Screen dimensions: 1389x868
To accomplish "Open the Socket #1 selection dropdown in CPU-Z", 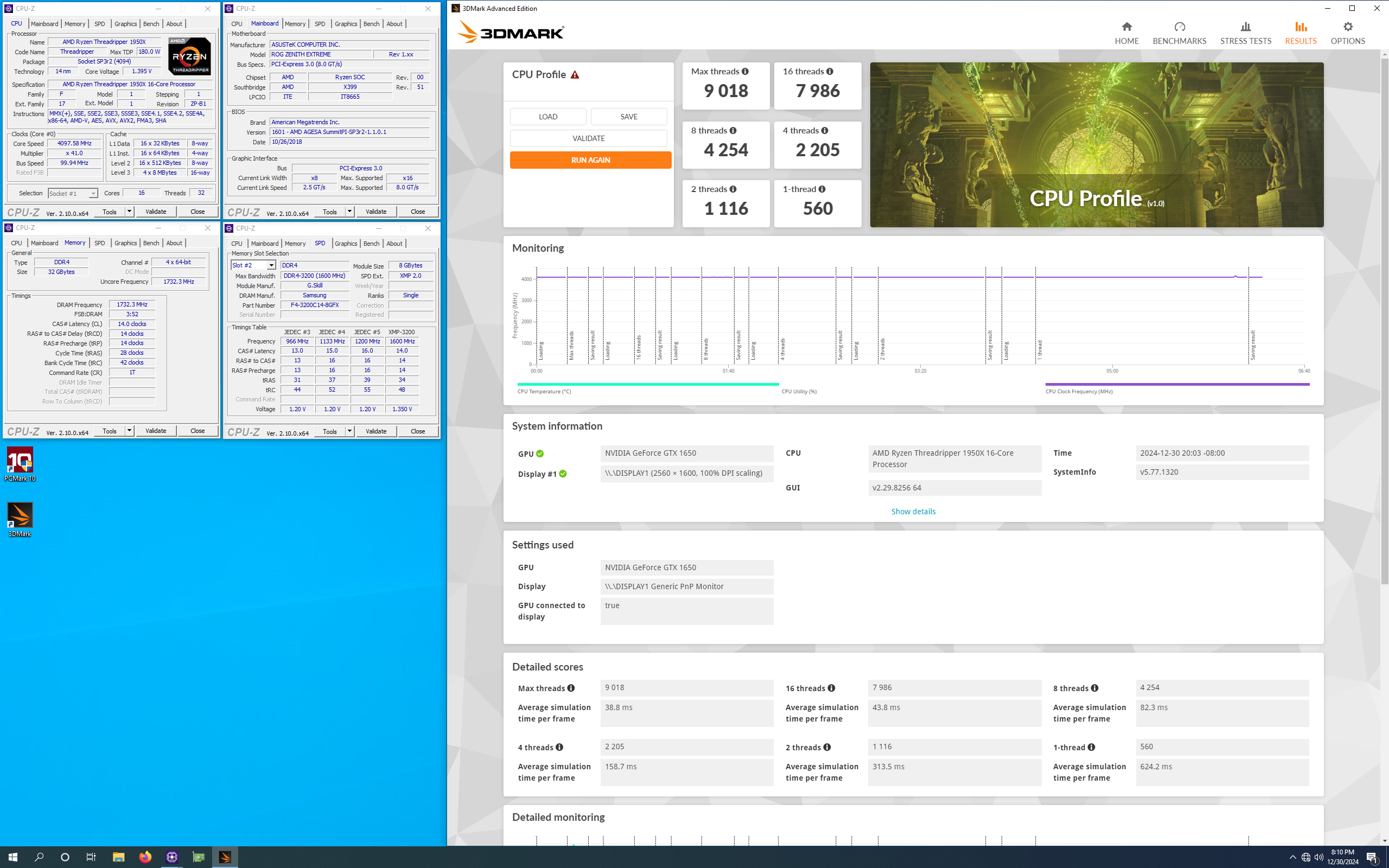I will tap(73, 194).
